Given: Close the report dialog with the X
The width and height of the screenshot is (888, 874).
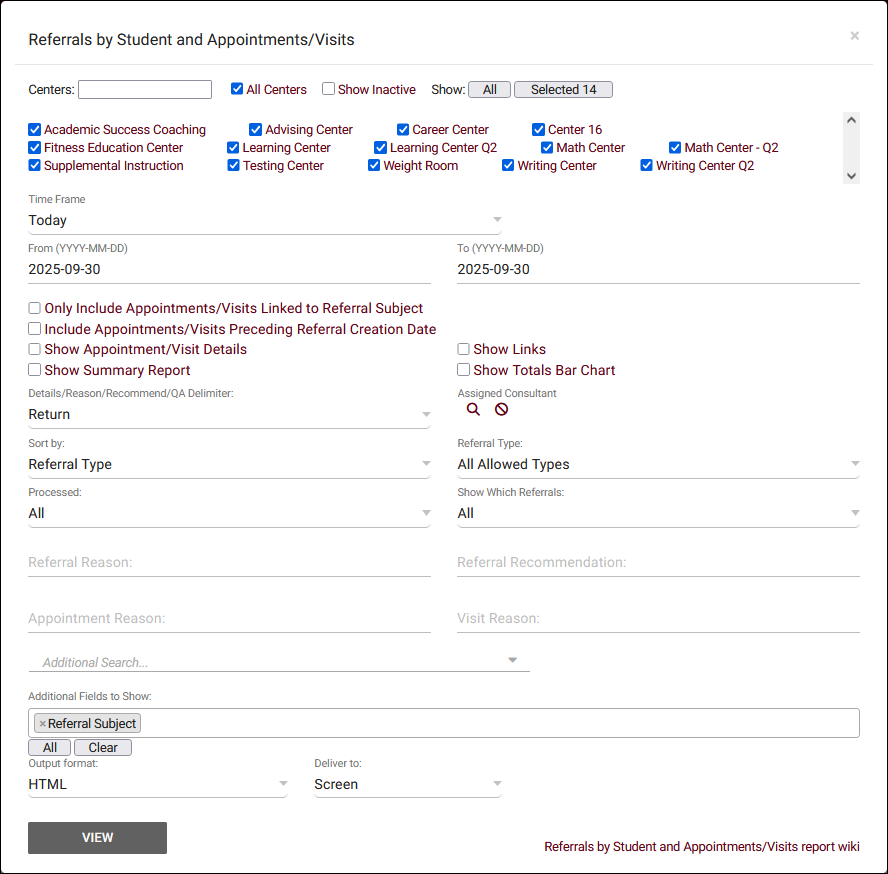Looking at the screenshot, I should [854, 36].
